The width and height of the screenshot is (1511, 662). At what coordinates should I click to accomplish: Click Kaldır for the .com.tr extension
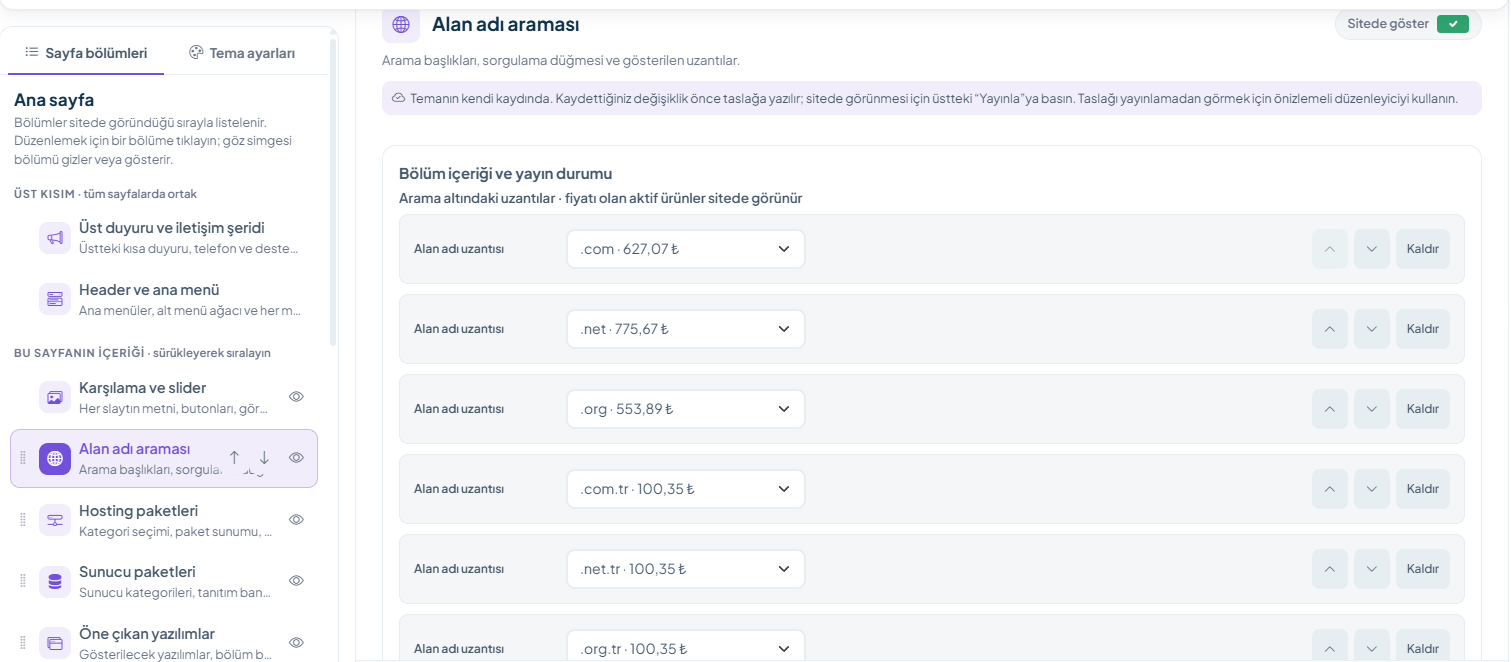pyautogui.click(x=1423, y=489)
